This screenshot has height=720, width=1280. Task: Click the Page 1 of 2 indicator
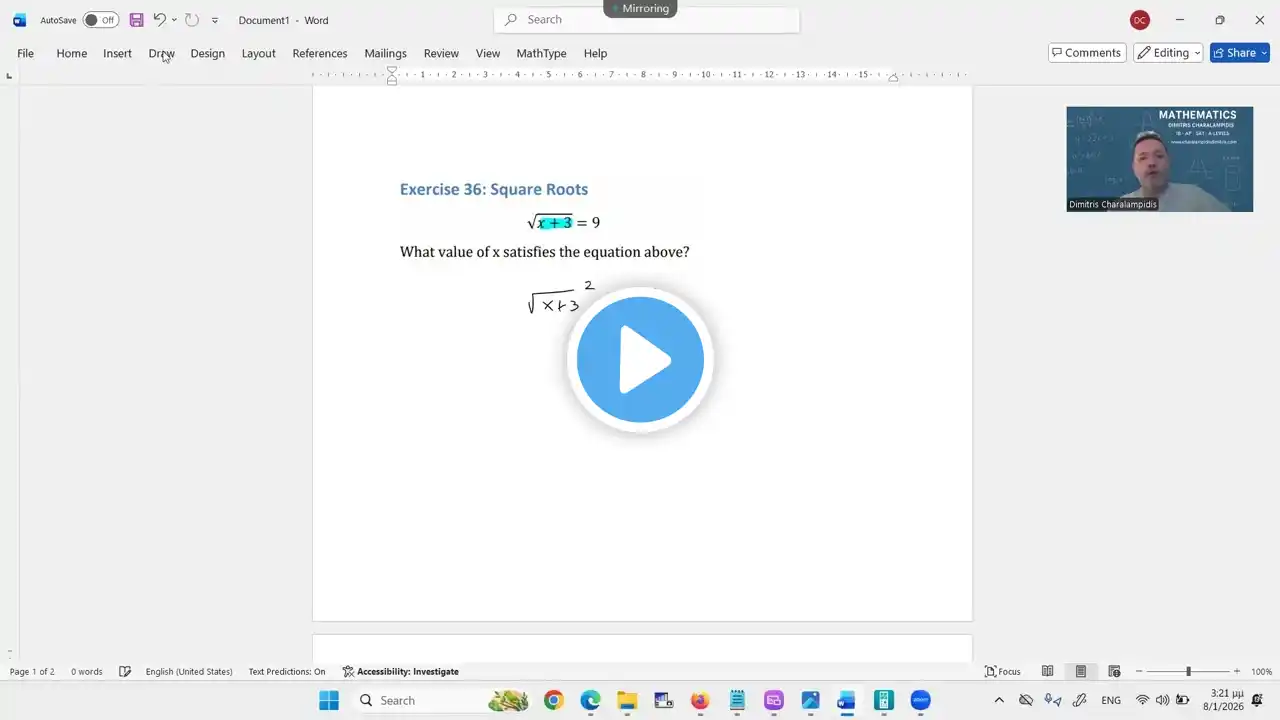click(x=32, y=672)
